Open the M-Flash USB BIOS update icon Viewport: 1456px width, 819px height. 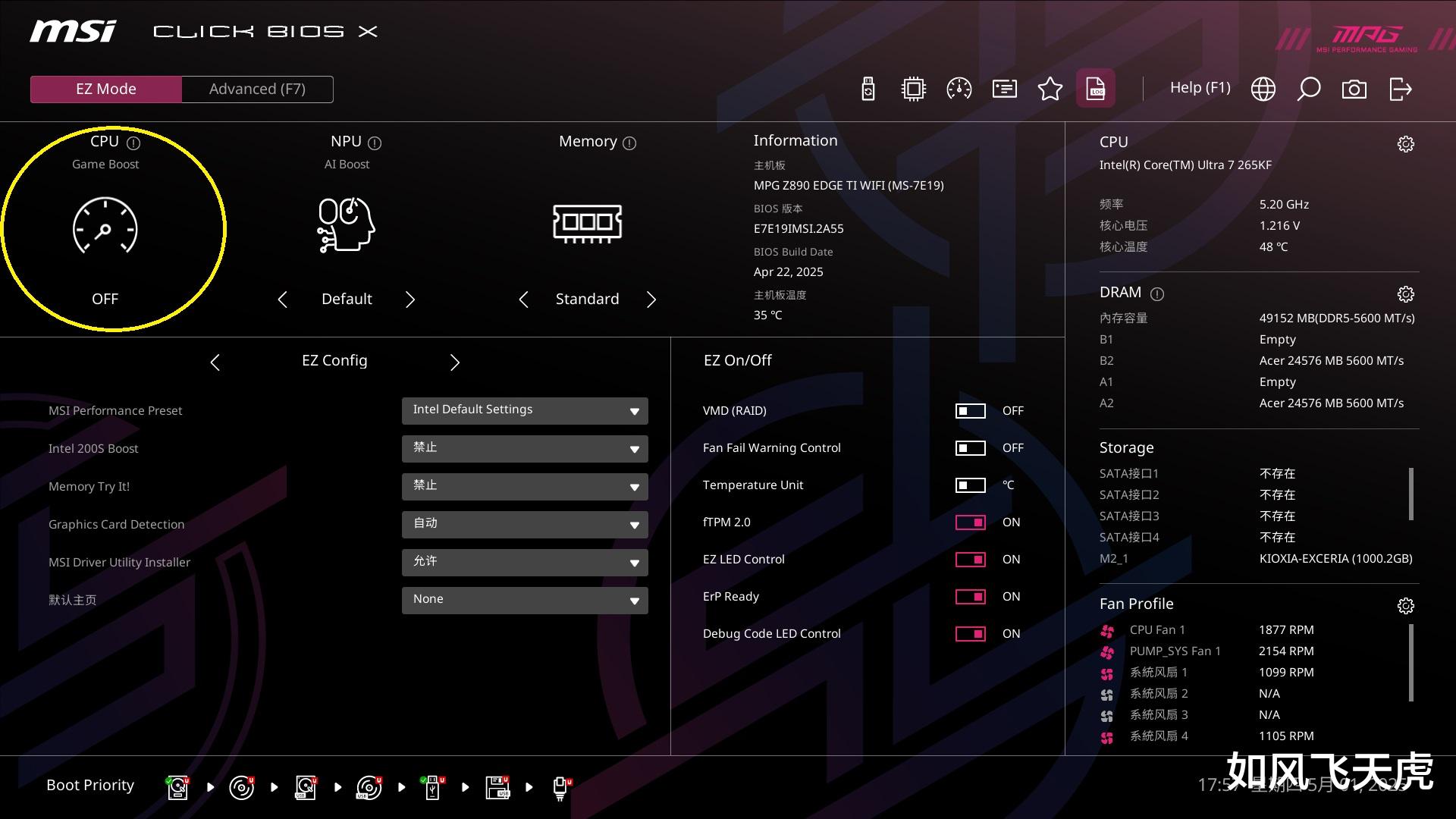pyautogui.click(x=868, y=89)
